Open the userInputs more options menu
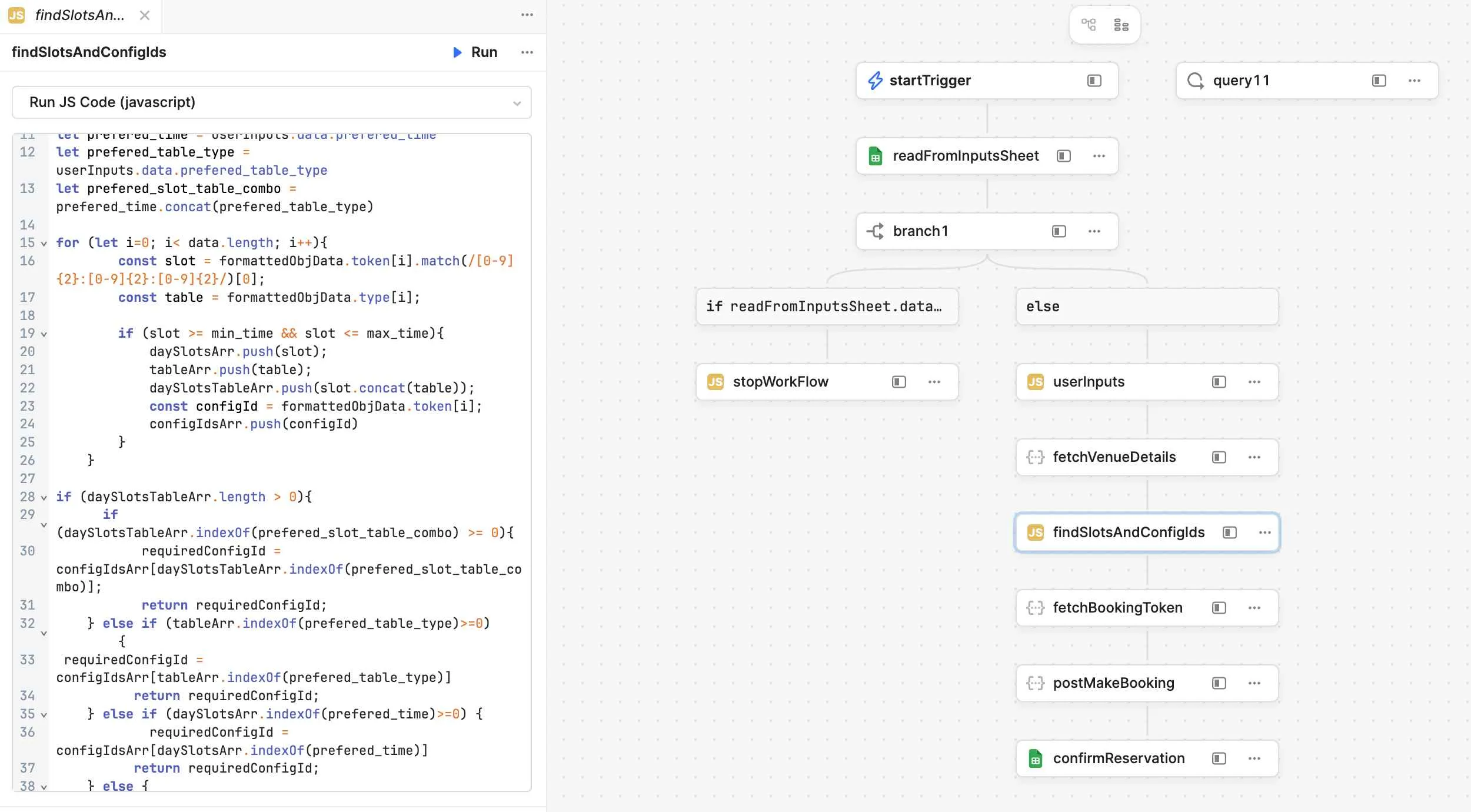The height and width of the screenshot is (812, 1471). (x=1254, y=382)
